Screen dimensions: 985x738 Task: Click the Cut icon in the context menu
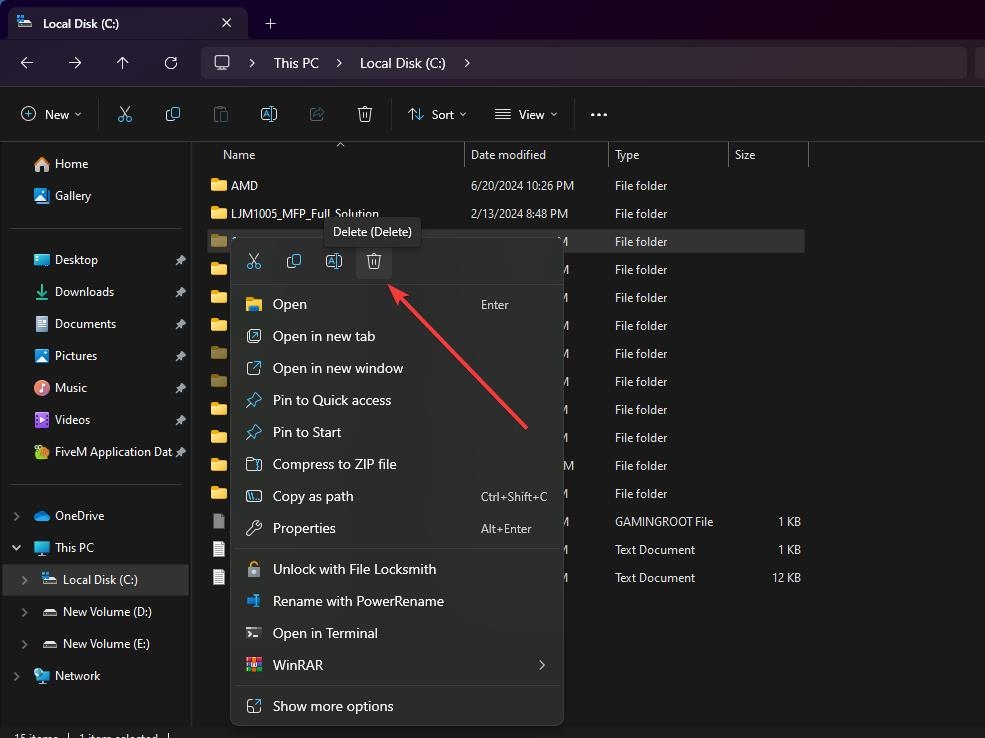tap(254, 261)
